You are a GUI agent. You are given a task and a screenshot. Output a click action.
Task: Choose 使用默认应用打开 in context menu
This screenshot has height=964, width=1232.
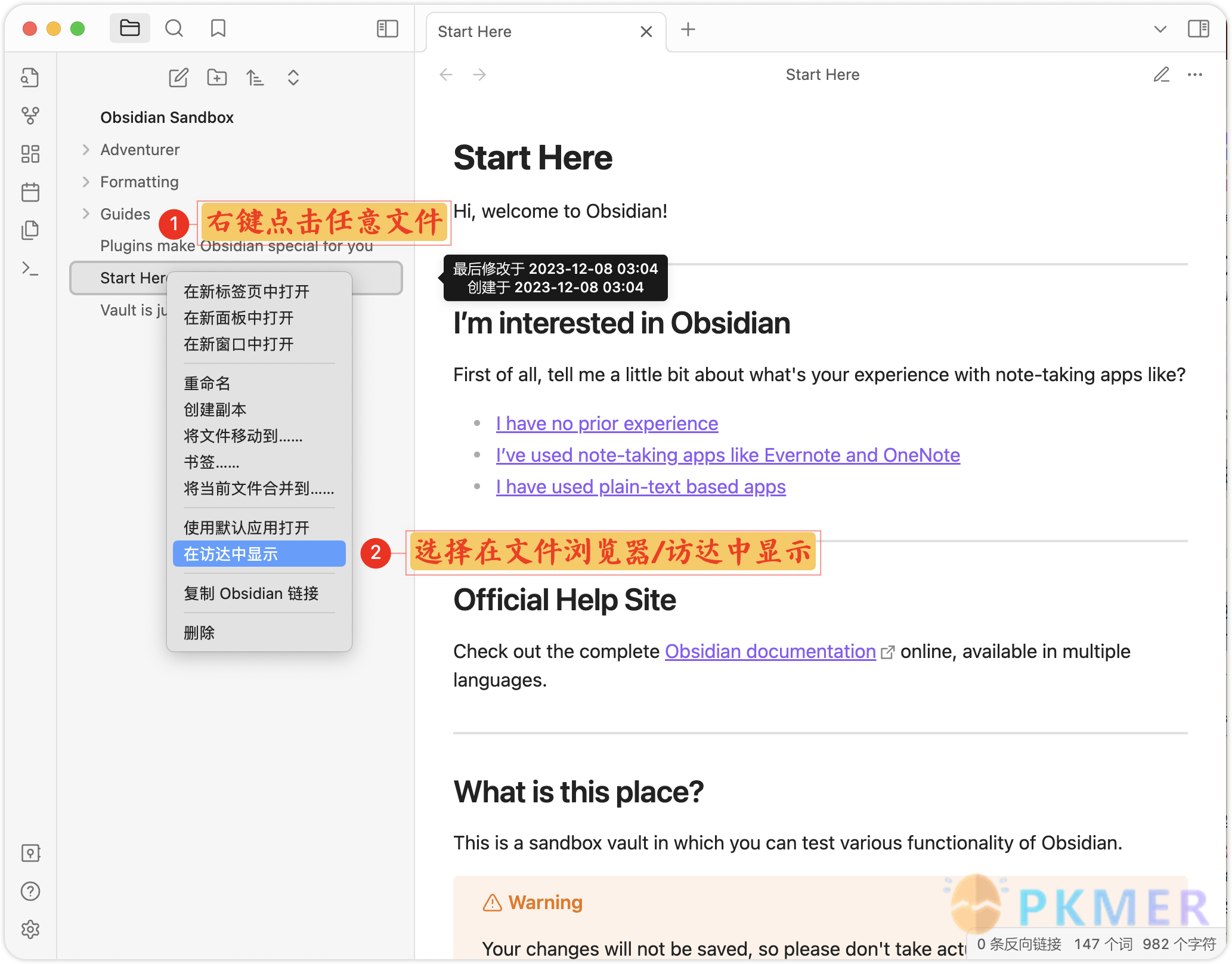pyautogui.click(x=259, y=528)
